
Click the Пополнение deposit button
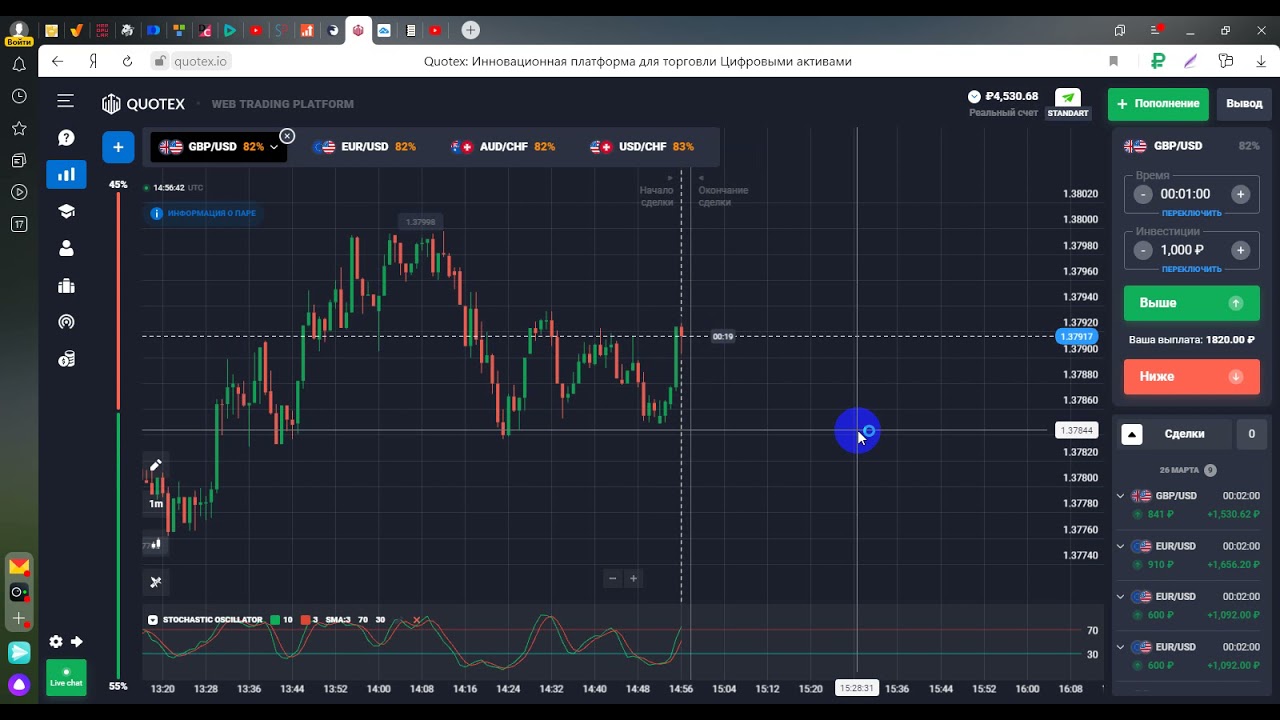click(1158, 104)
